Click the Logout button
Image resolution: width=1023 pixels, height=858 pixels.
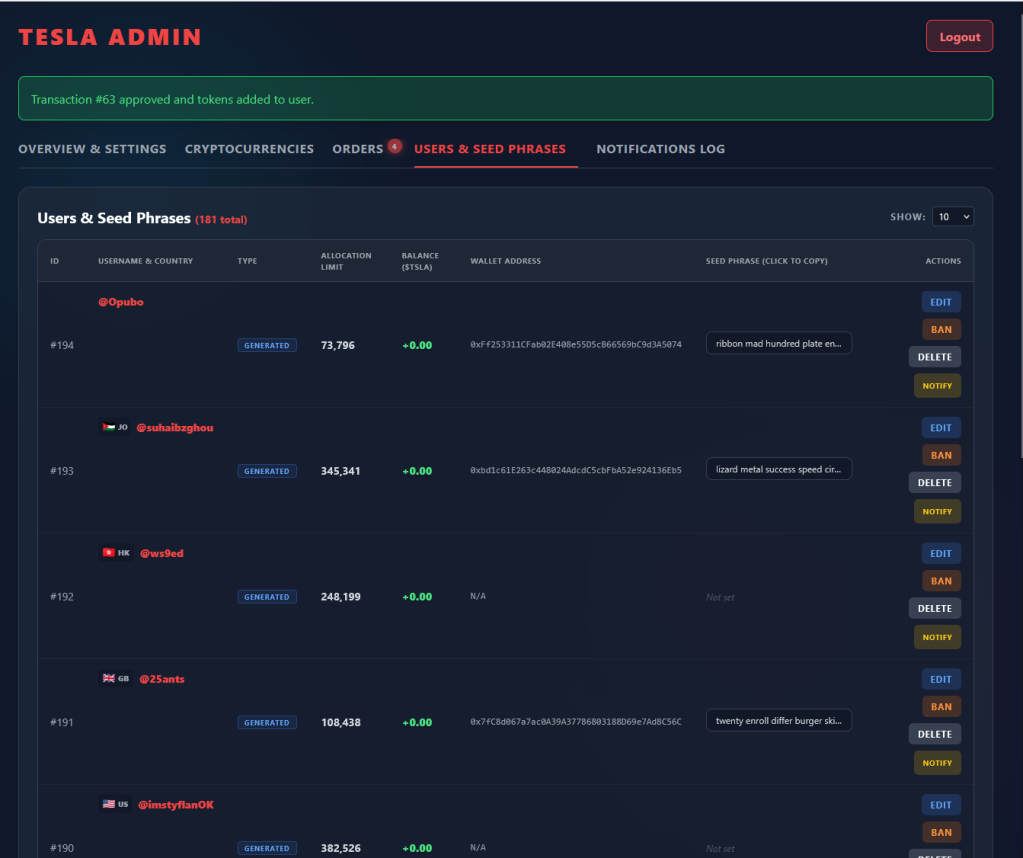point(959,37)
